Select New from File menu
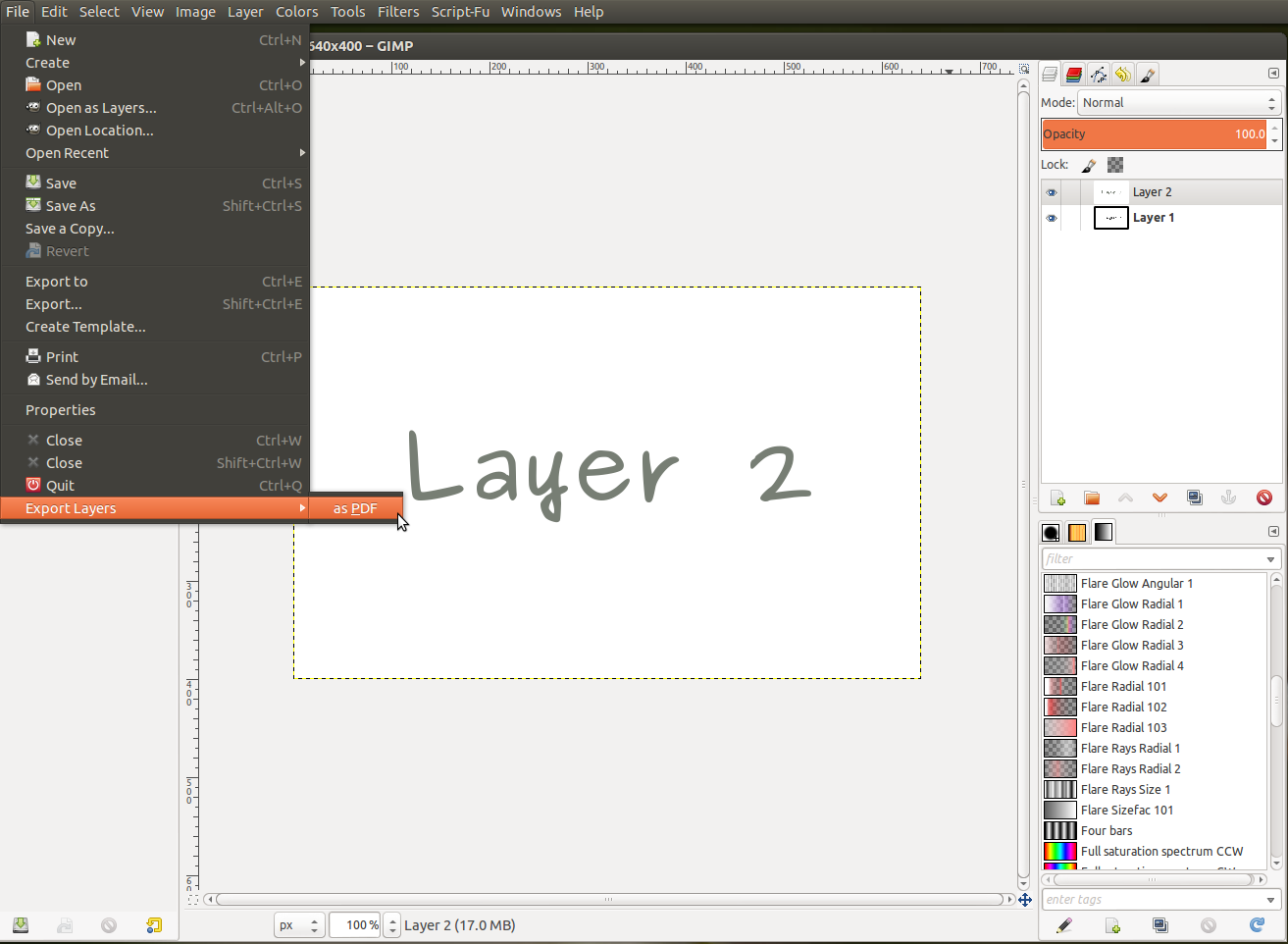 pyautogui.click(x=154, y=40)
